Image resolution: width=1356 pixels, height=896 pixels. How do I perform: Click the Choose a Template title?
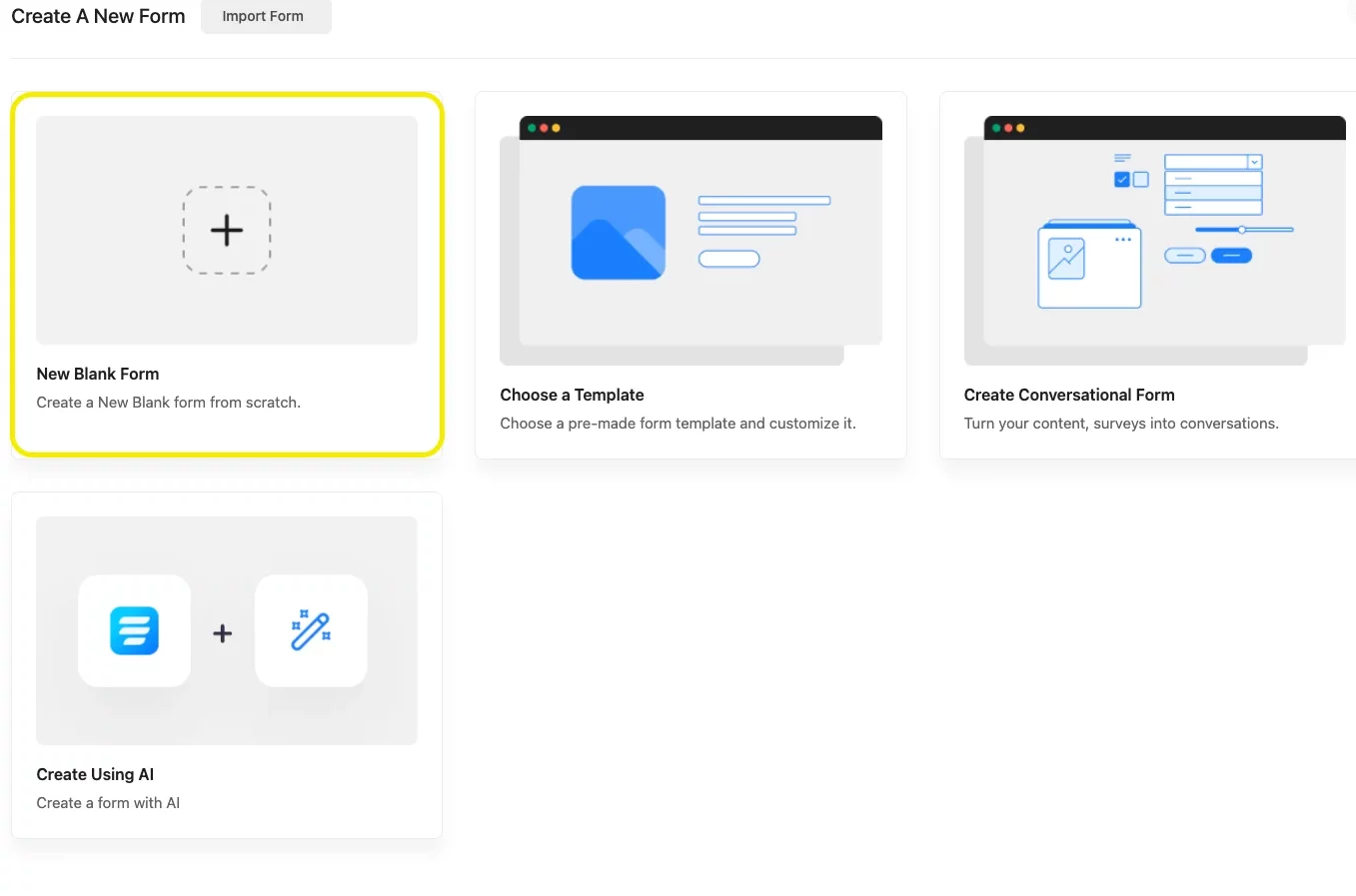tap(572, 395)
